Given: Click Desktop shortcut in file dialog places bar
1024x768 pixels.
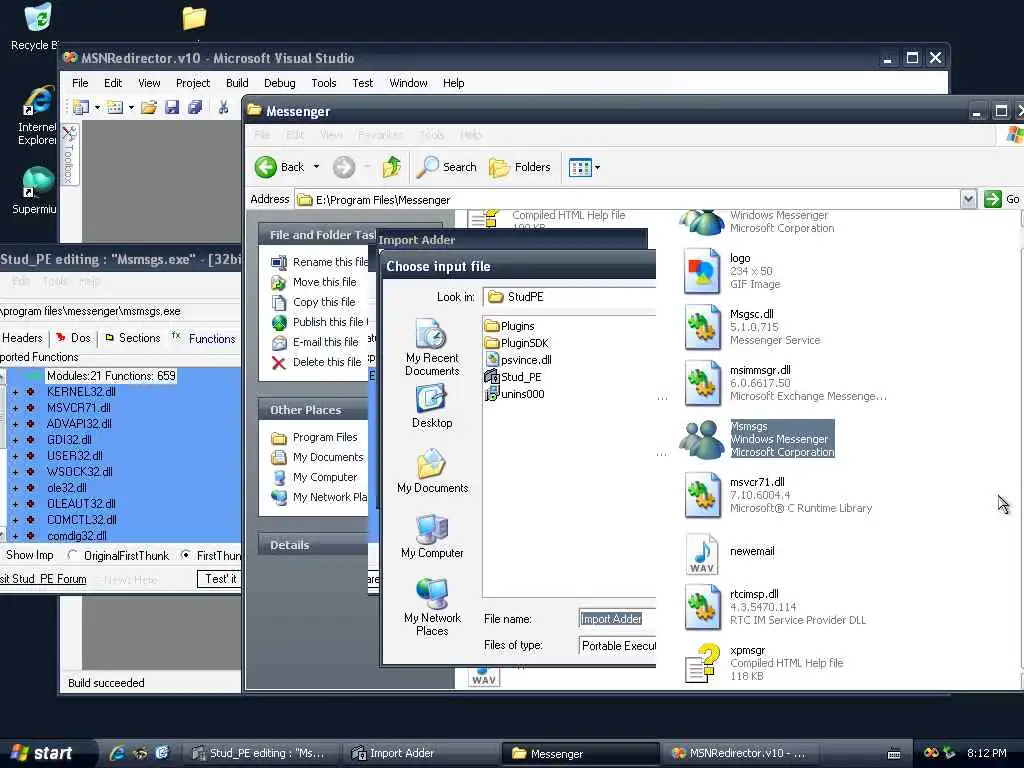Looking at the screenshot, I should 432,406.
